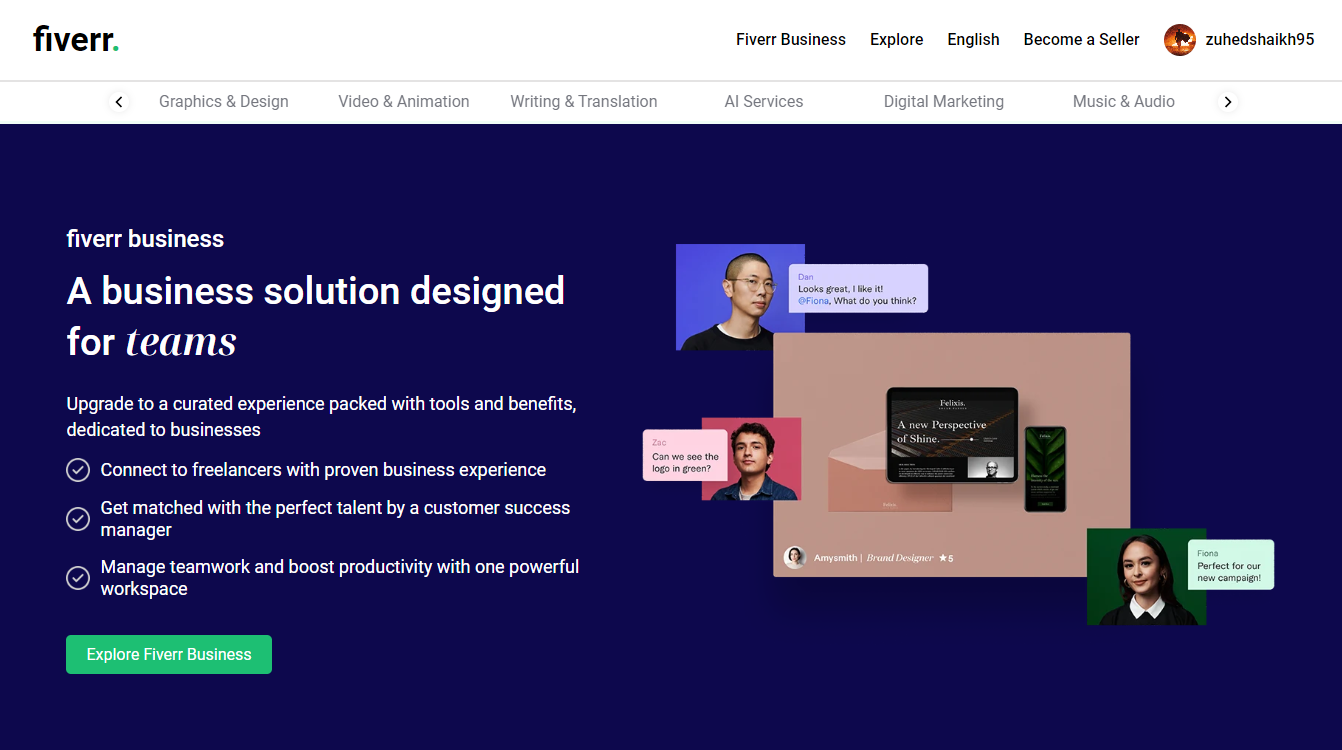
Task: Click the "Connect to freelancers" benefit text
Action: (323, 470)
